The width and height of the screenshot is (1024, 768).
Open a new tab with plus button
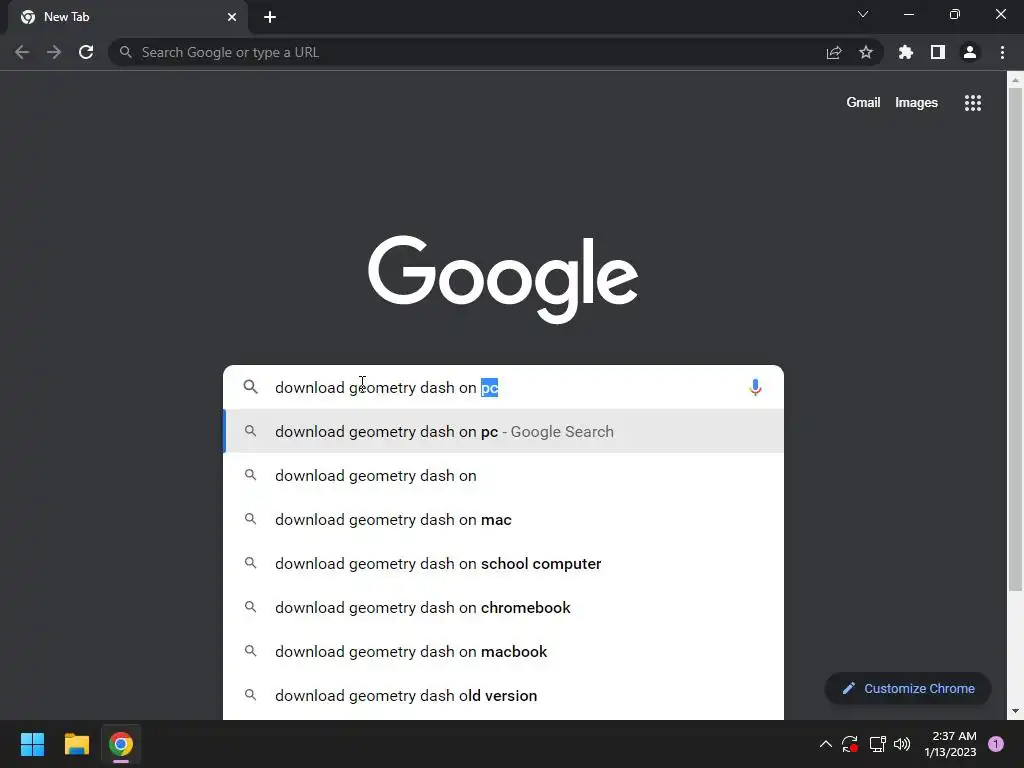pos(270,17)
